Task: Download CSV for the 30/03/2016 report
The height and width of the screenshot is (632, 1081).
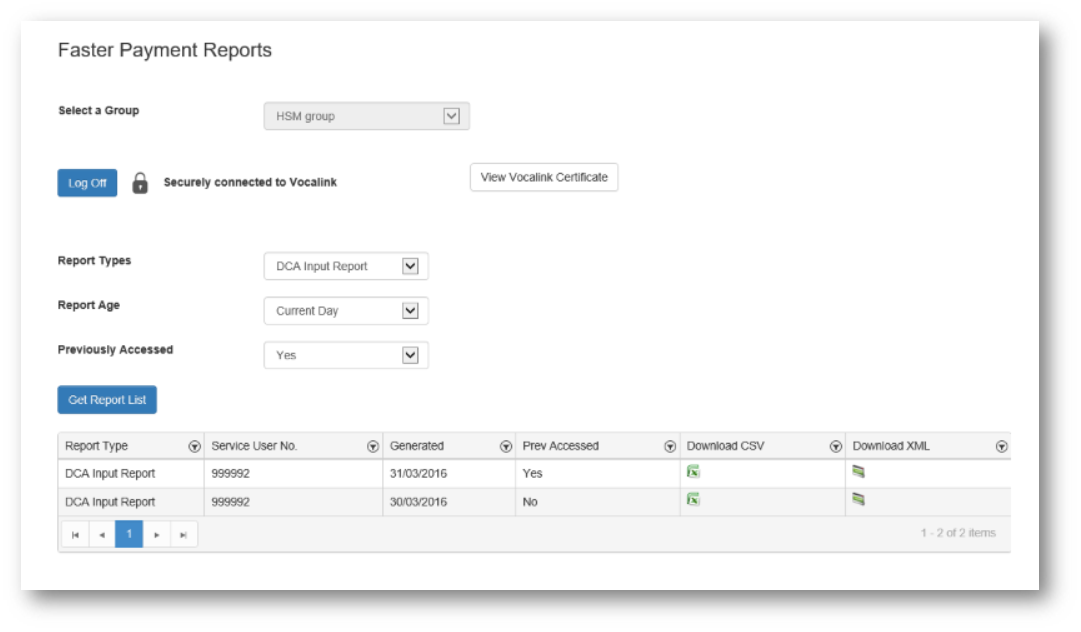Action: coord(693,500)
